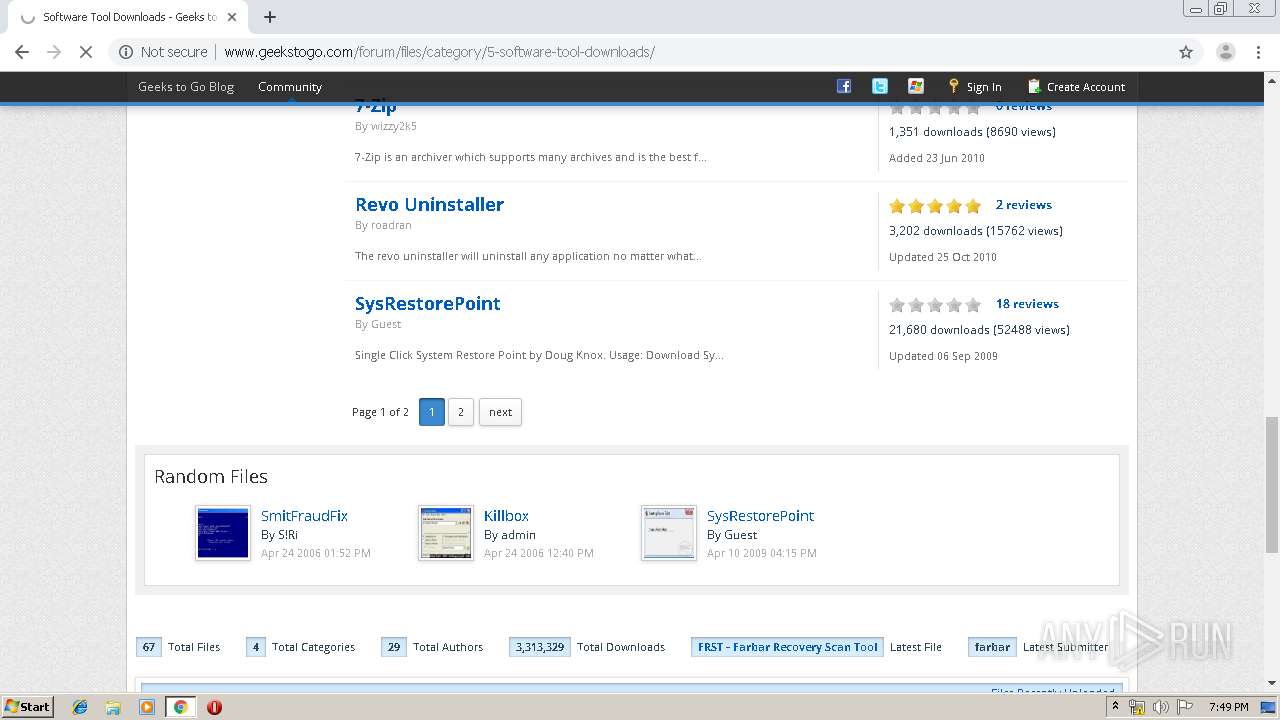Open the SysRestorePoint listing title
The height and width of the screenshot is (720, 1280).
[428, 303]
